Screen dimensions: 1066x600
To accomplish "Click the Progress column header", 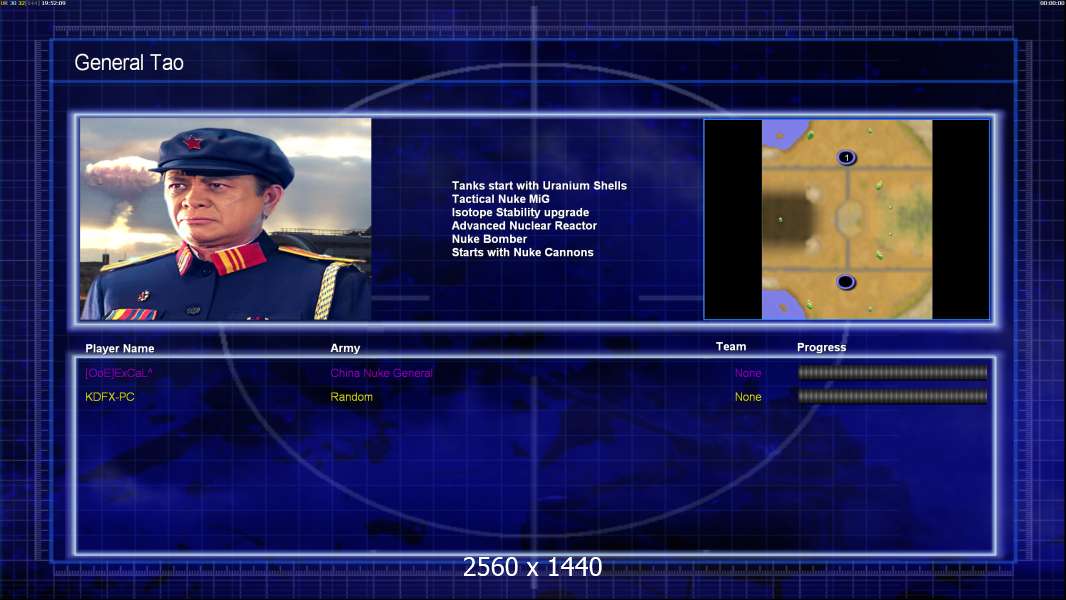I will tap(821, 347).
